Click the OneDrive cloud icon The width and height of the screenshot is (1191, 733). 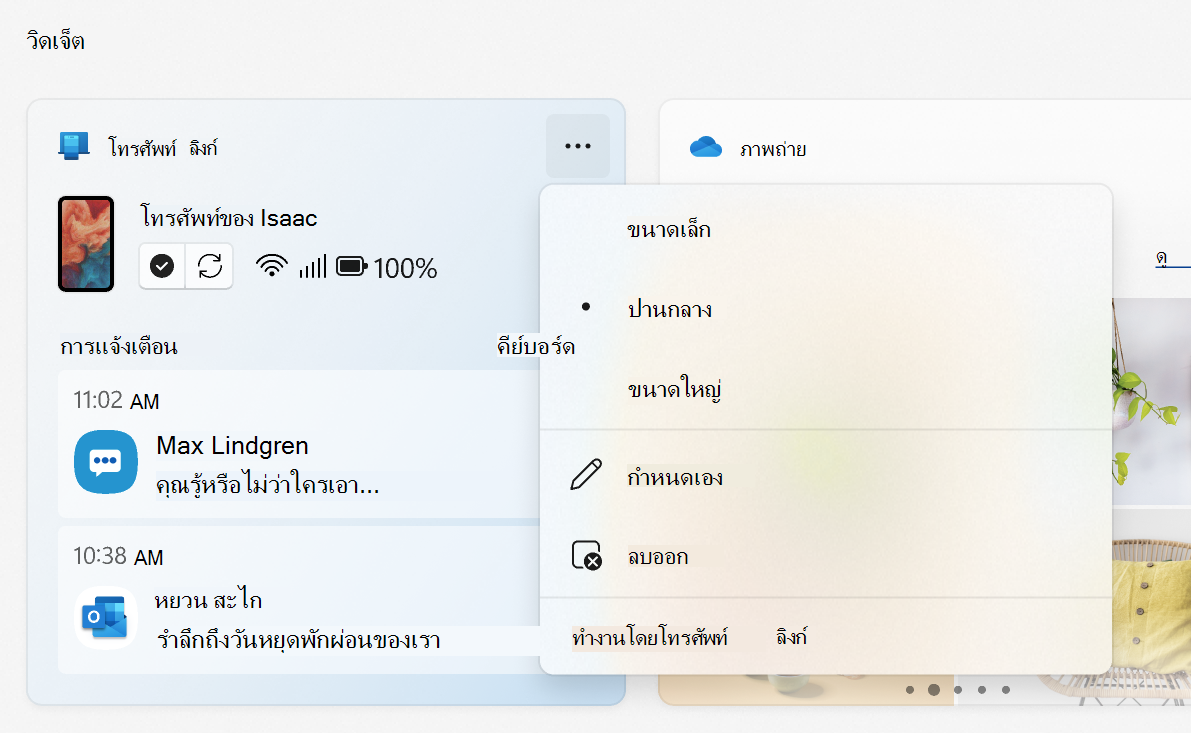(x=706, y=147)
